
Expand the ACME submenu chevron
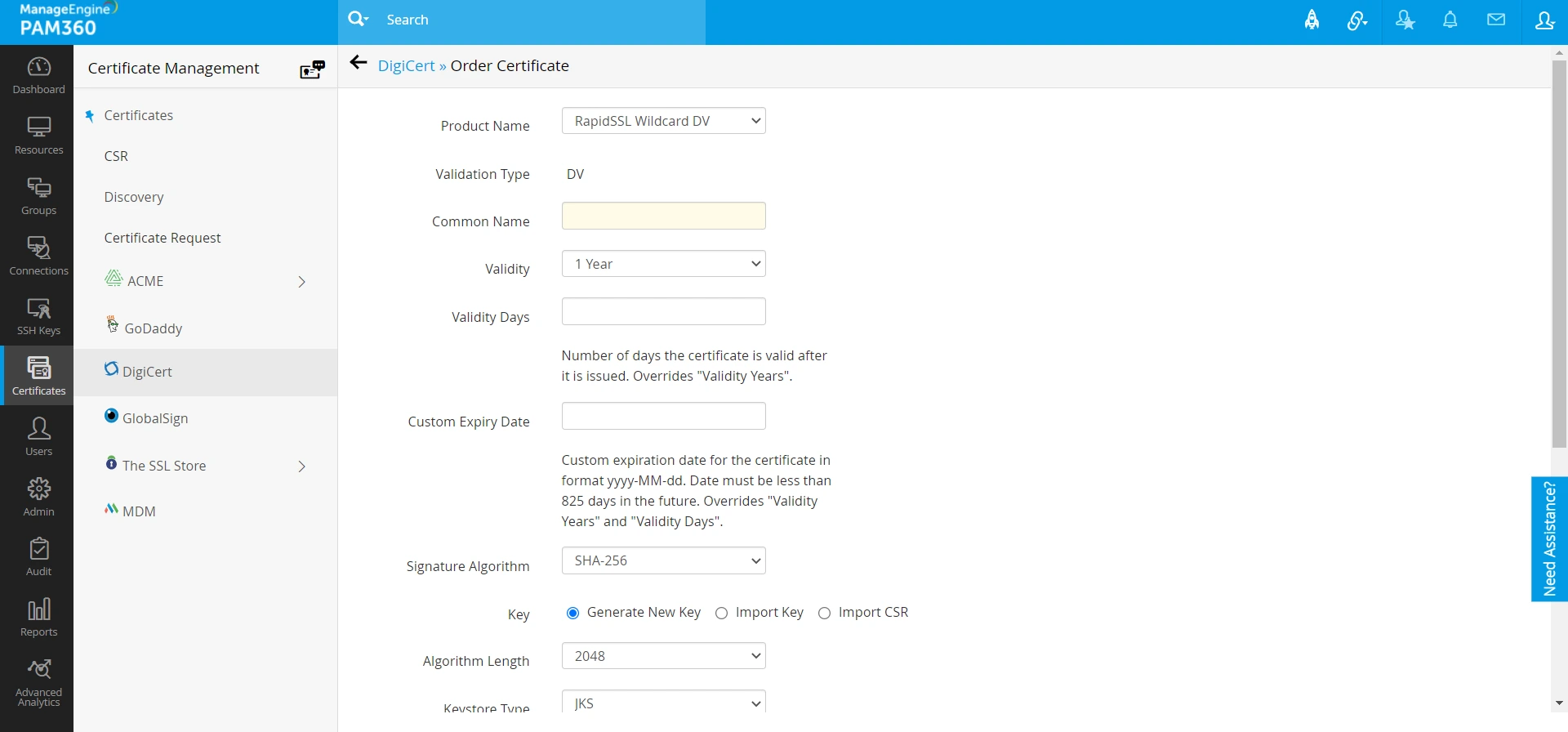pyautogui.click(x=301, y=282)
